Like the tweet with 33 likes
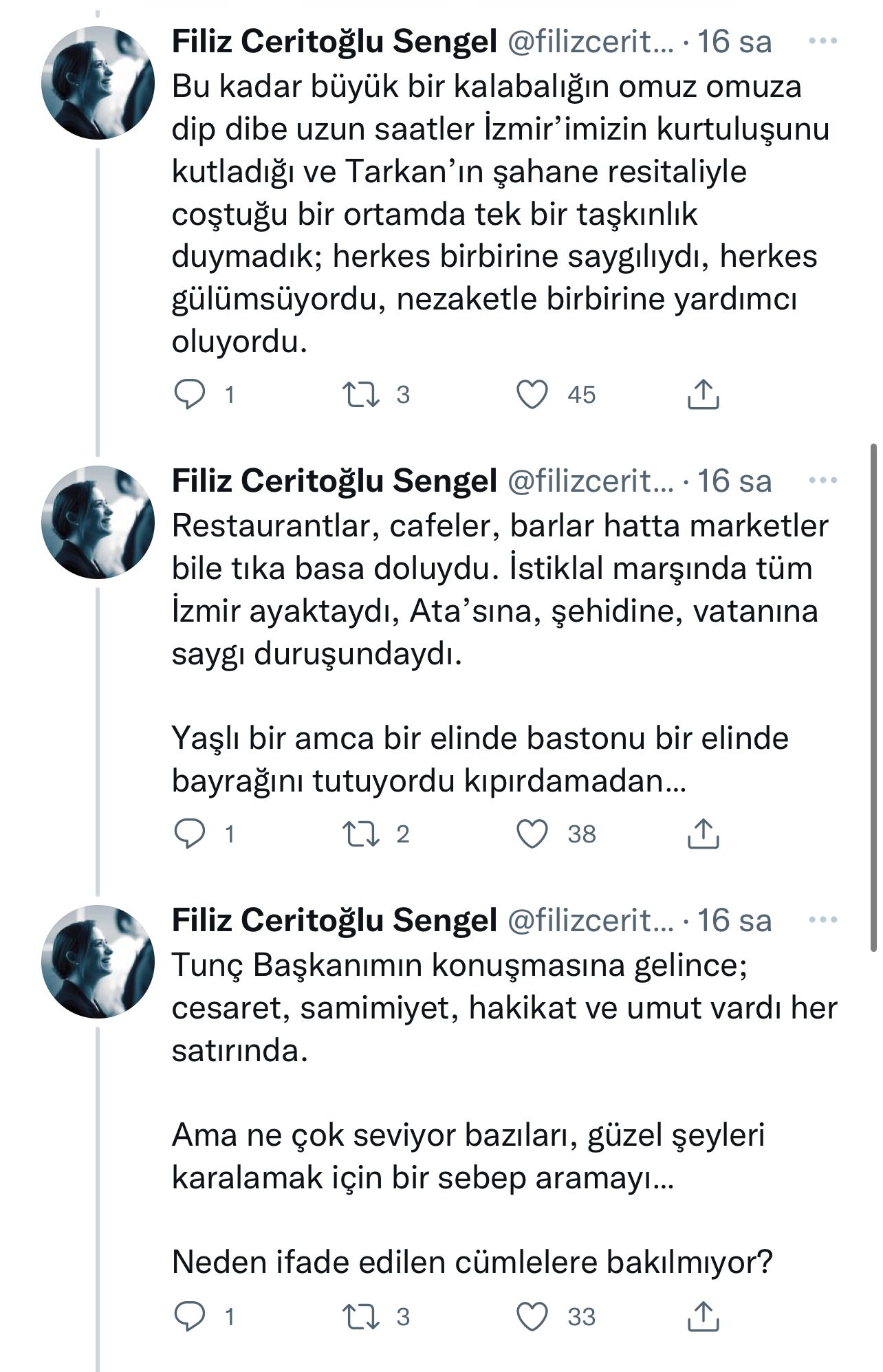 point(532,1317)
